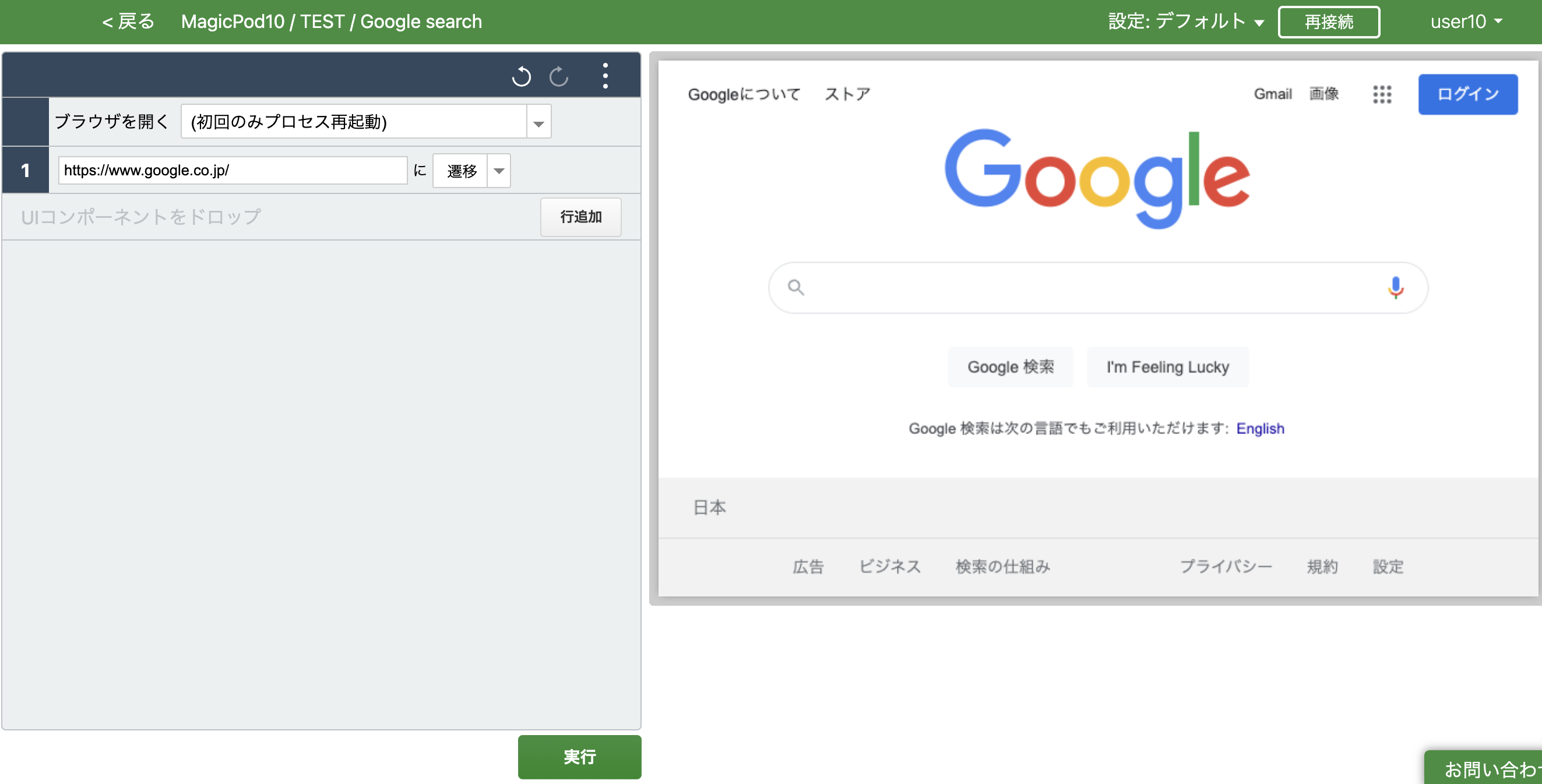Click the microphone voice search icon
The image size is (1542, 784).
click(1395, 288)
